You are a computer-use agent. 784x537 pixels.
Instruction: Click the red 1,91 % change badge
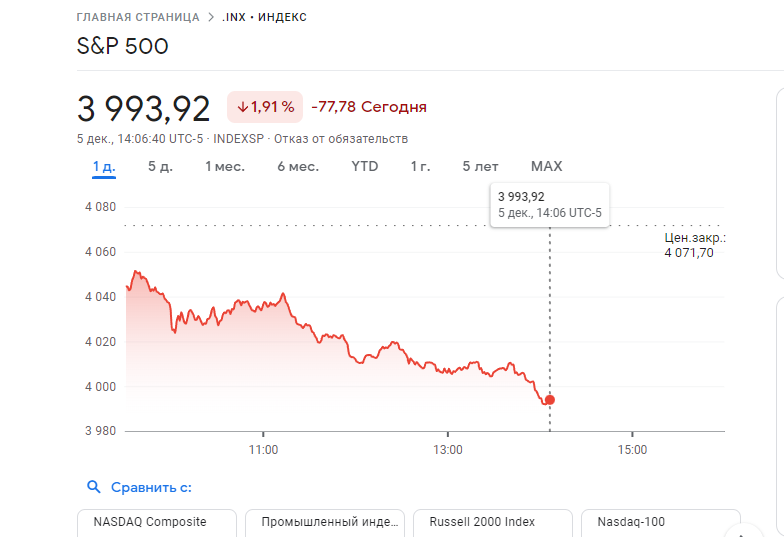point(265,107)
